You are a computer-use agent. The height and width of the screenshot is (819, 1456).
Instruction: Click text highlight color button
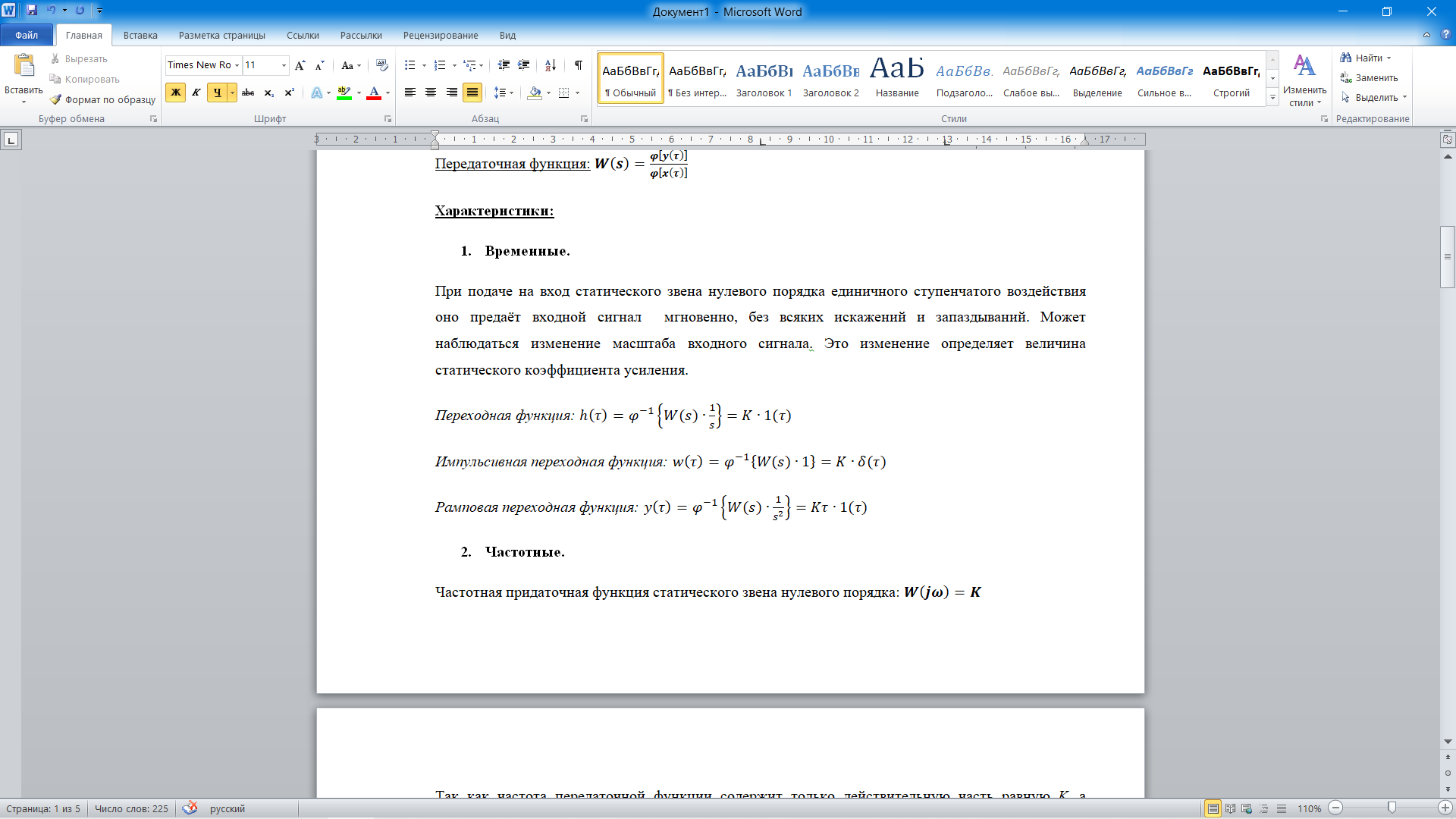[x=344, y=93]
